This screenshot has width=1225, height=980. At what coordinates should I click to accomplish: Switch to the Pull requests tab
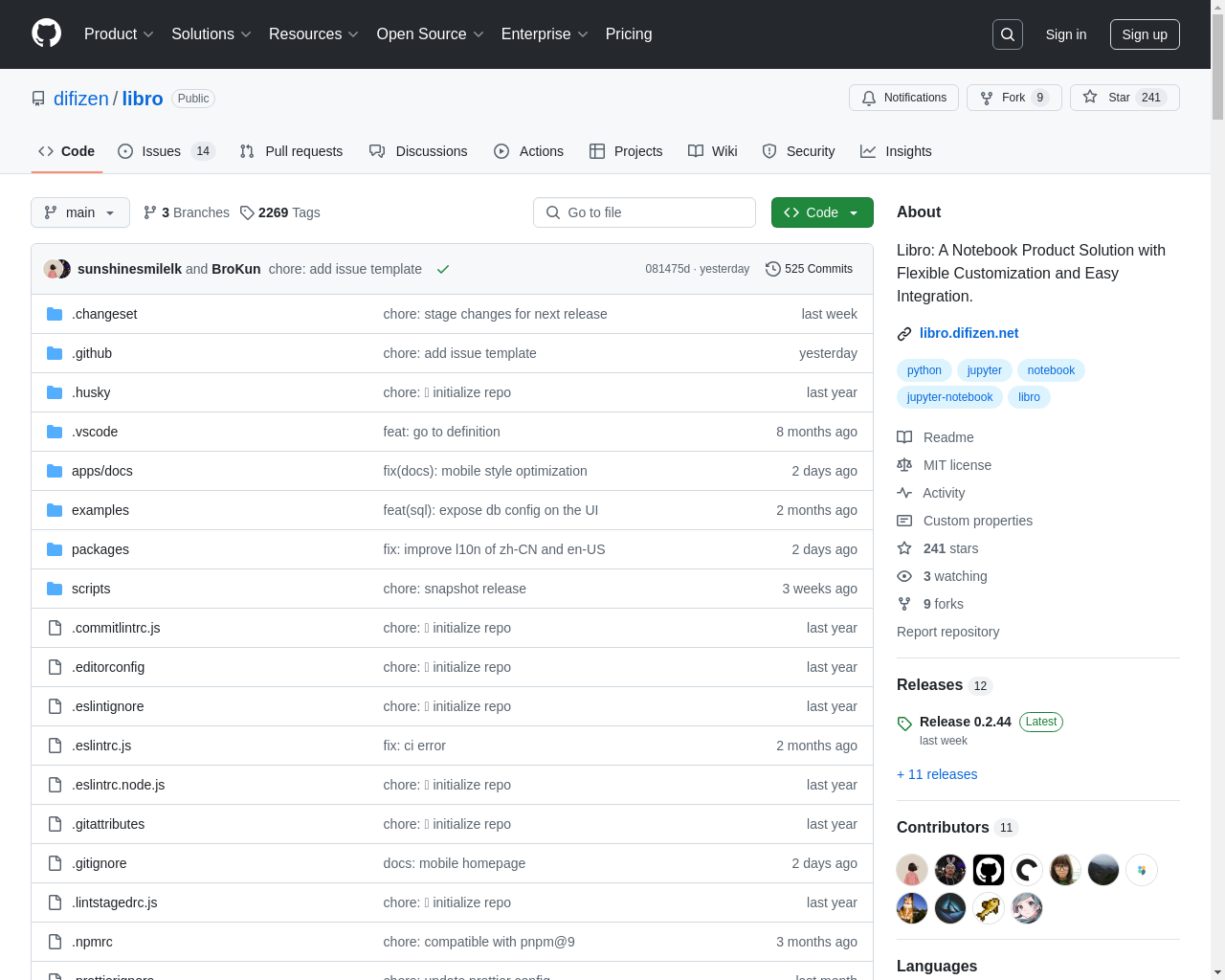click(291, 151)
